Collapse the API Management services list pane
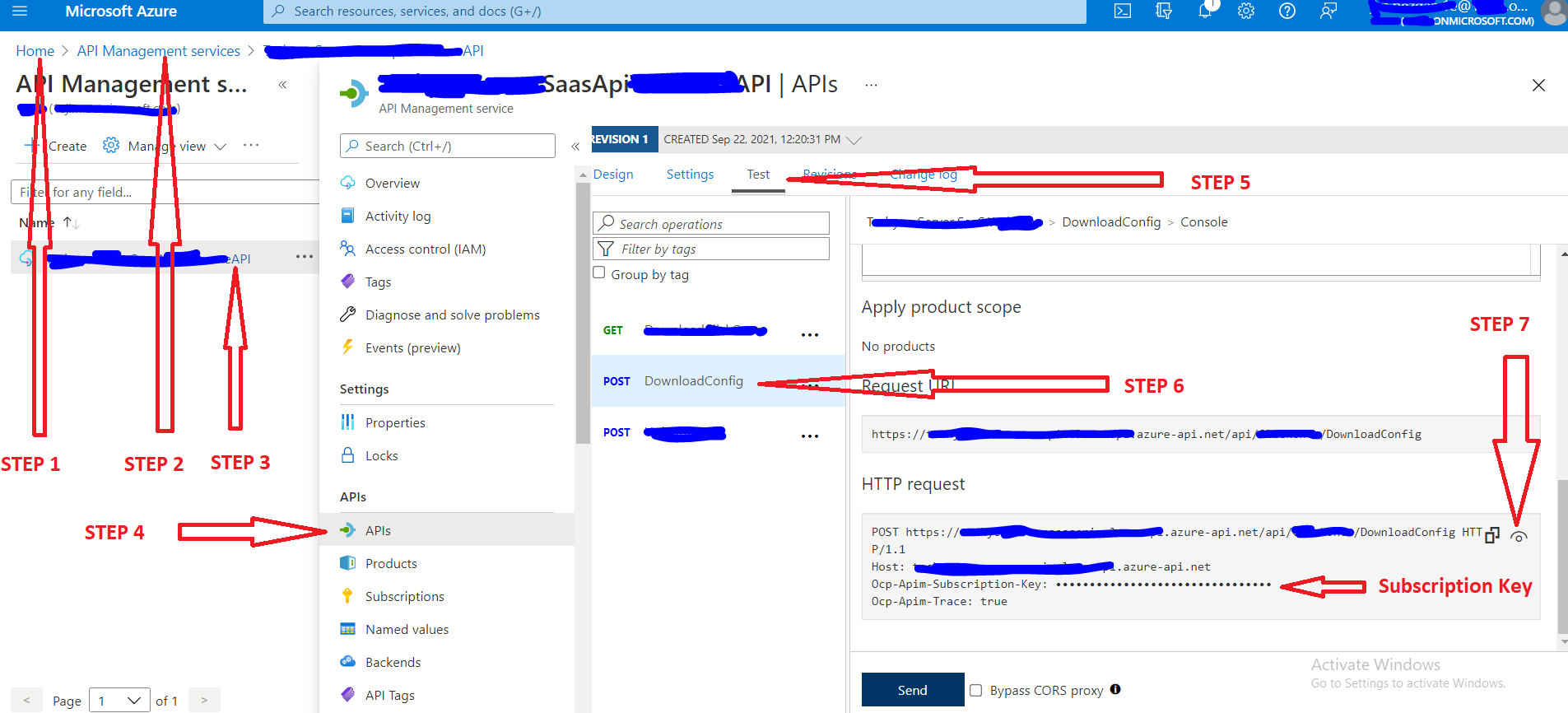Screen dimensions: 1568x713 [x=282, y=85]
